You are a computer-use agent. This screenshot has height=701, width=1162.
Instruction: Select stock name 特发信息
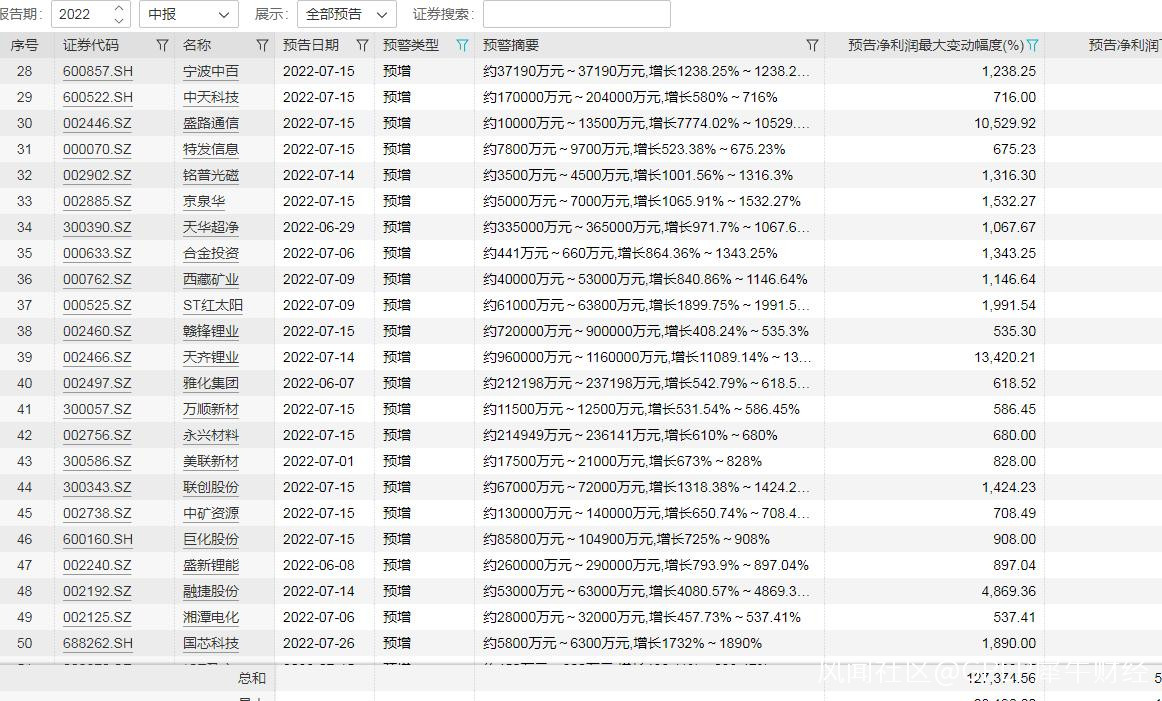coord(211,149)
